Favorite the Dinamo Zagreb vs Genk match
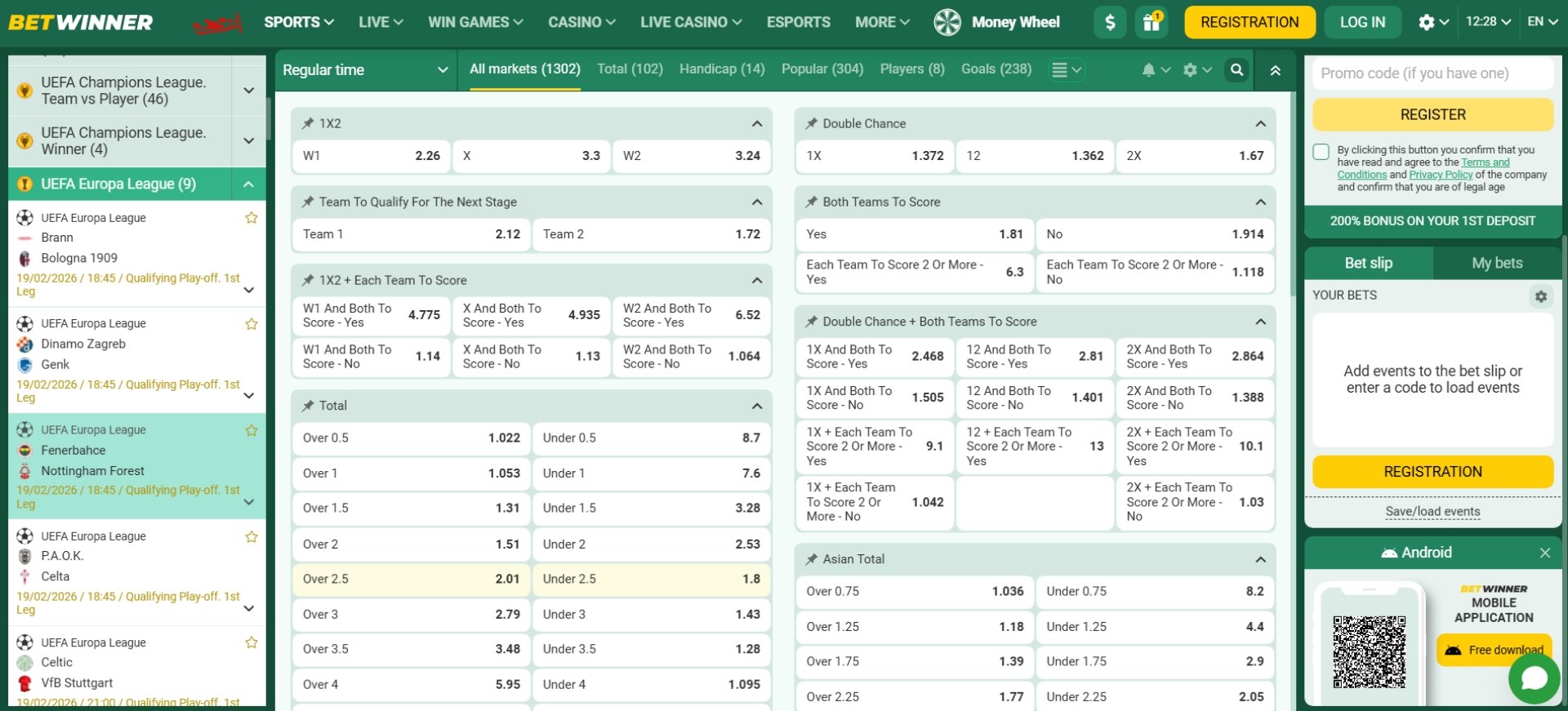1568x711 pixels. (252, 324)
